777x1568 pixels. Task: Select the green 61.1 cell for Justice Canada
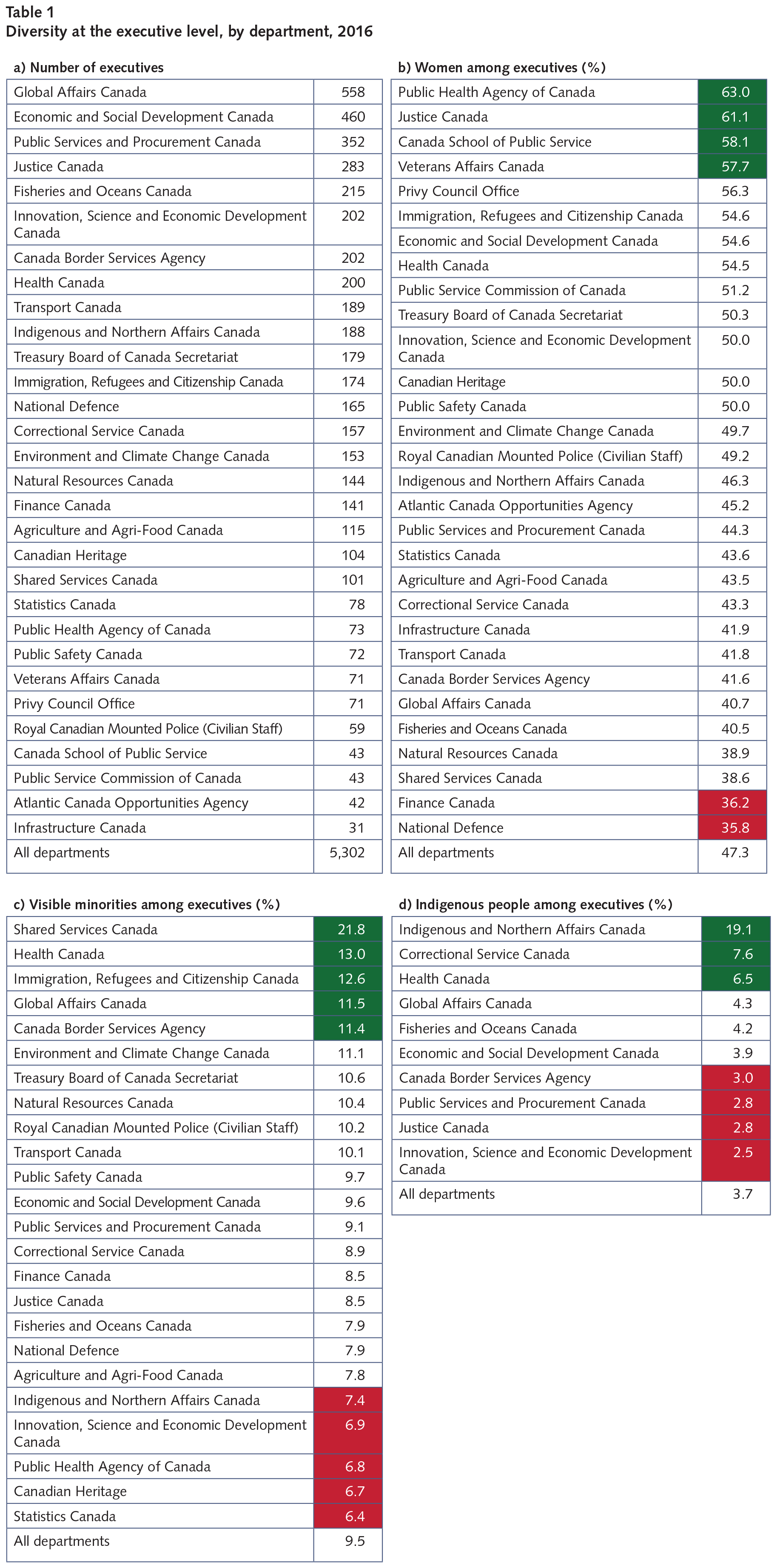(x=732, y=117)
